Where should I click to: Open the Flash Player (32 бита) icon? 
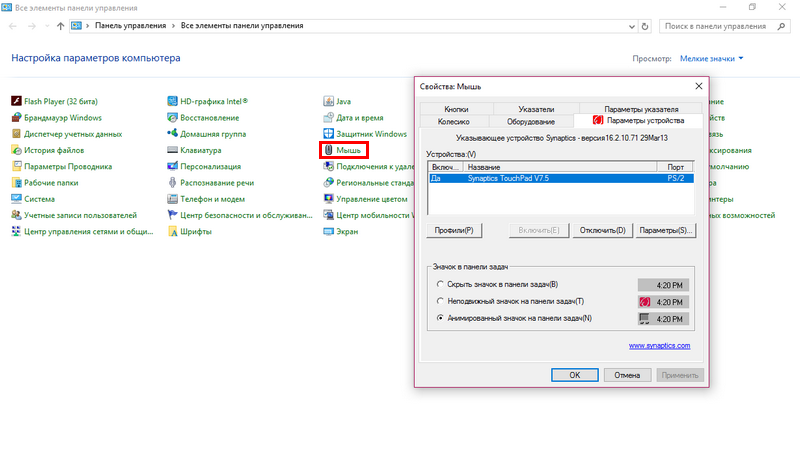pyautogui.click(x=16, y=101)
